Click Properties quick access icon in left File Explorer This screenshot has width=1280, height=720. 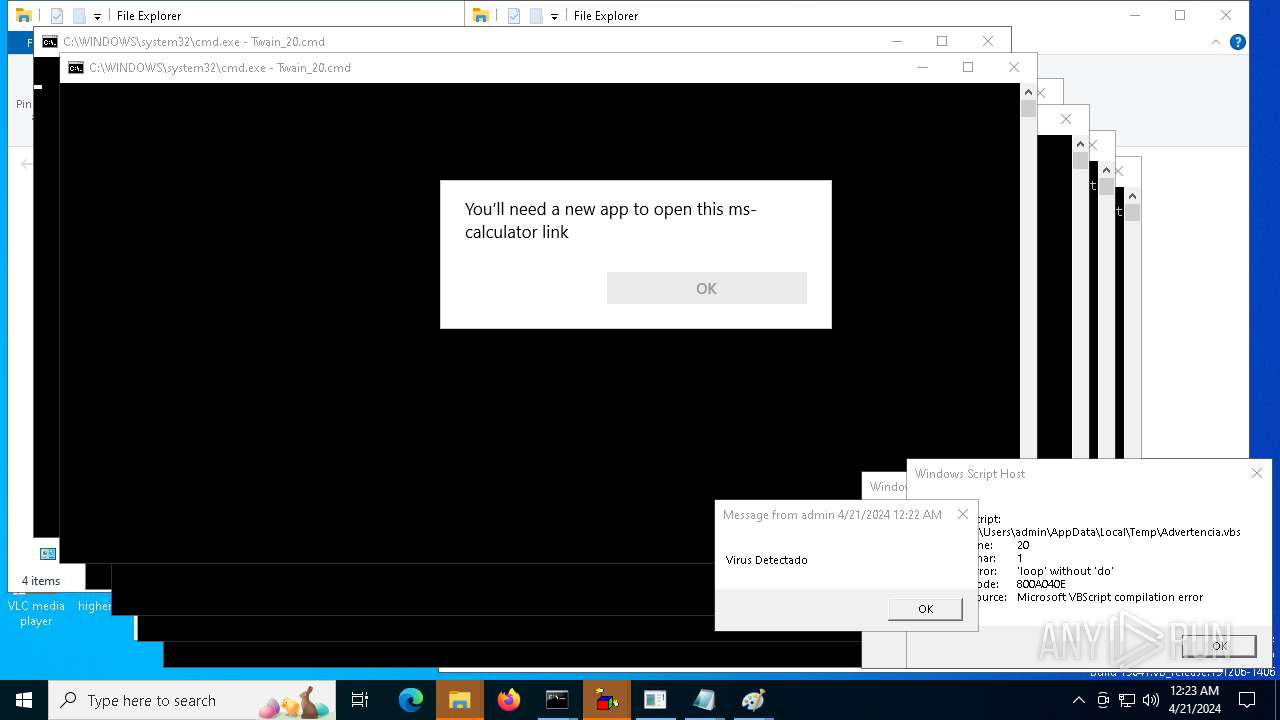tap(57, 16)
